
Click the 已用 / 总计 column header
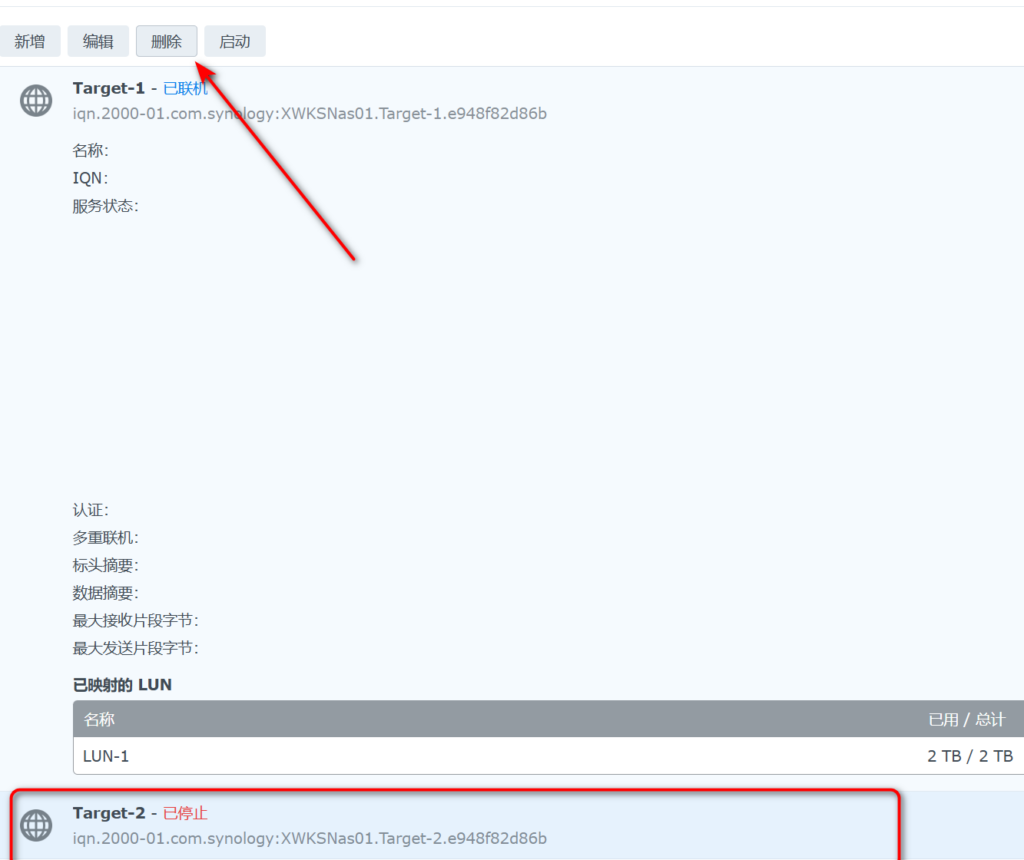pyautogui.click(x=966, y=719)
